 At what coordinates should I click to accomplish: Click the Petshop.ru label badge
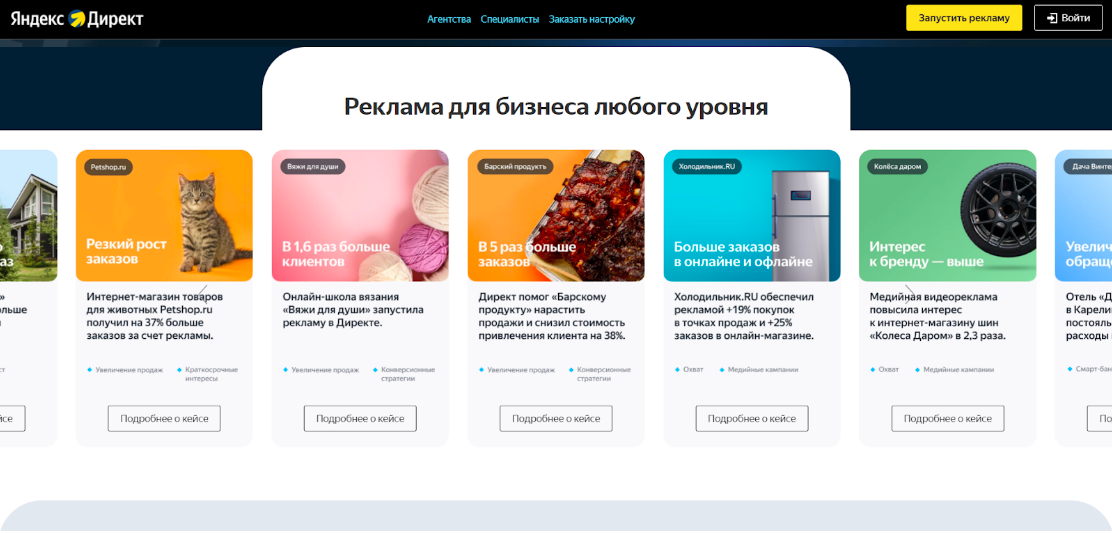click(x=109, y=167)
